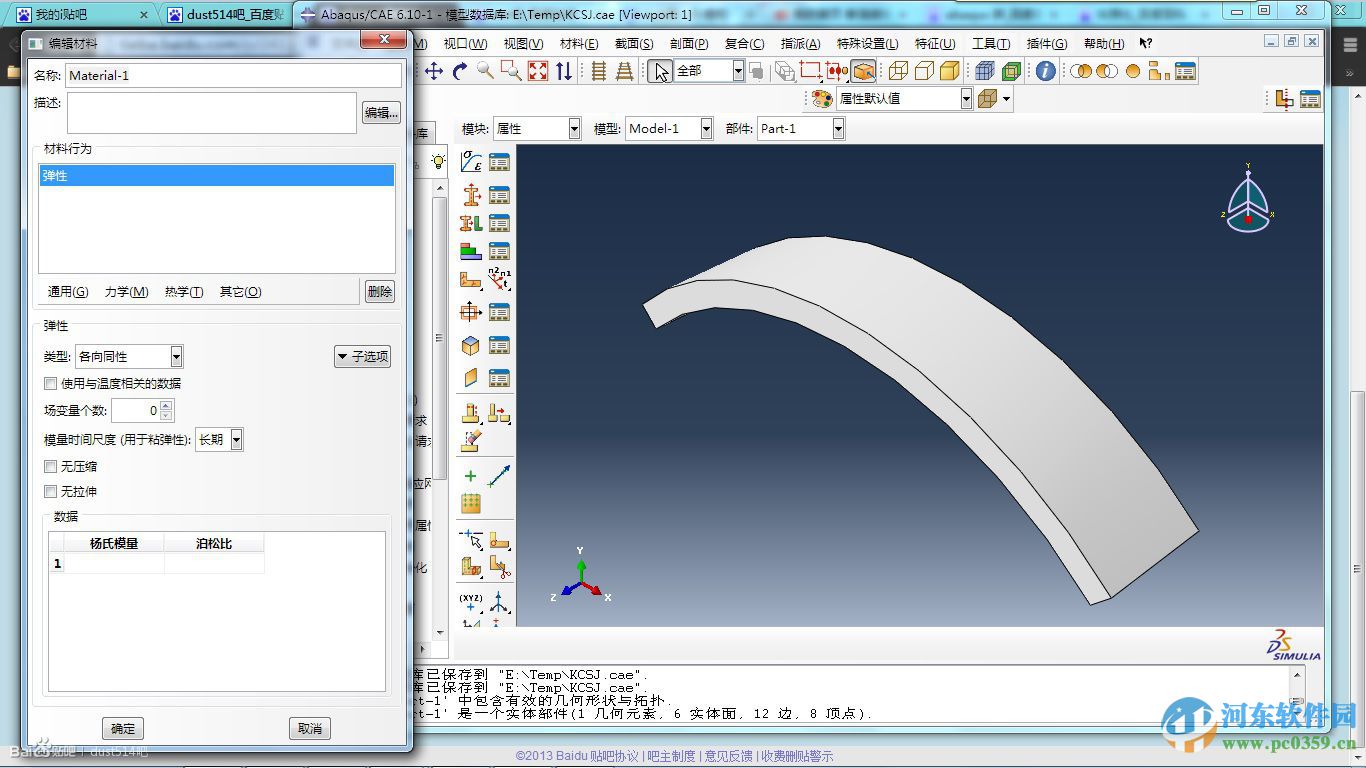Screen dimensions: 1366x768
Task: Click the 编辑... description edit button
Action: tap(381, 113)
